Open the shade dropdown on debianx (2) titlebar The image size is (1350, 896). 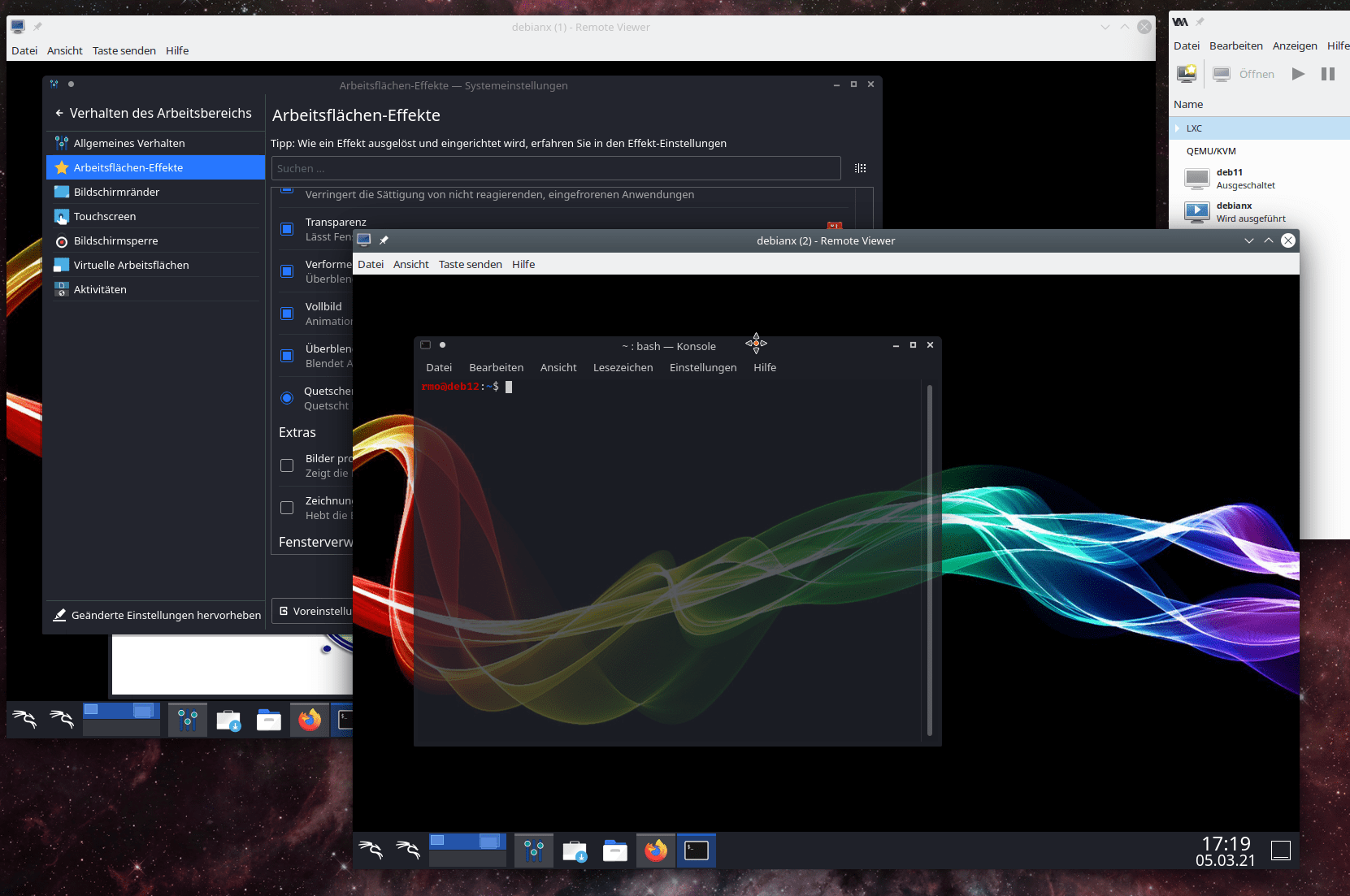tap(1248, 240)
